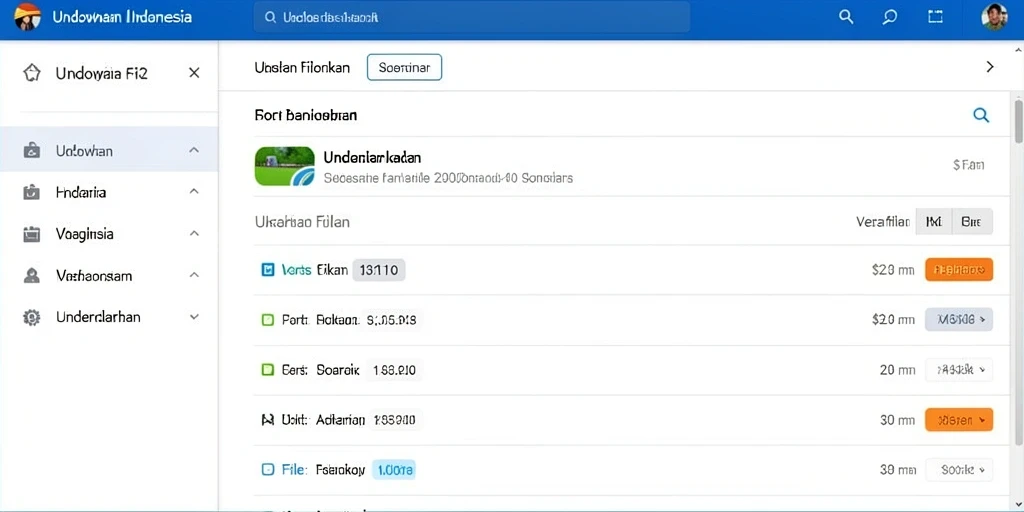1024x512 pixels.
Task: Click the square window icon in header
Action: pyautogui.click(x=935, y=17)
